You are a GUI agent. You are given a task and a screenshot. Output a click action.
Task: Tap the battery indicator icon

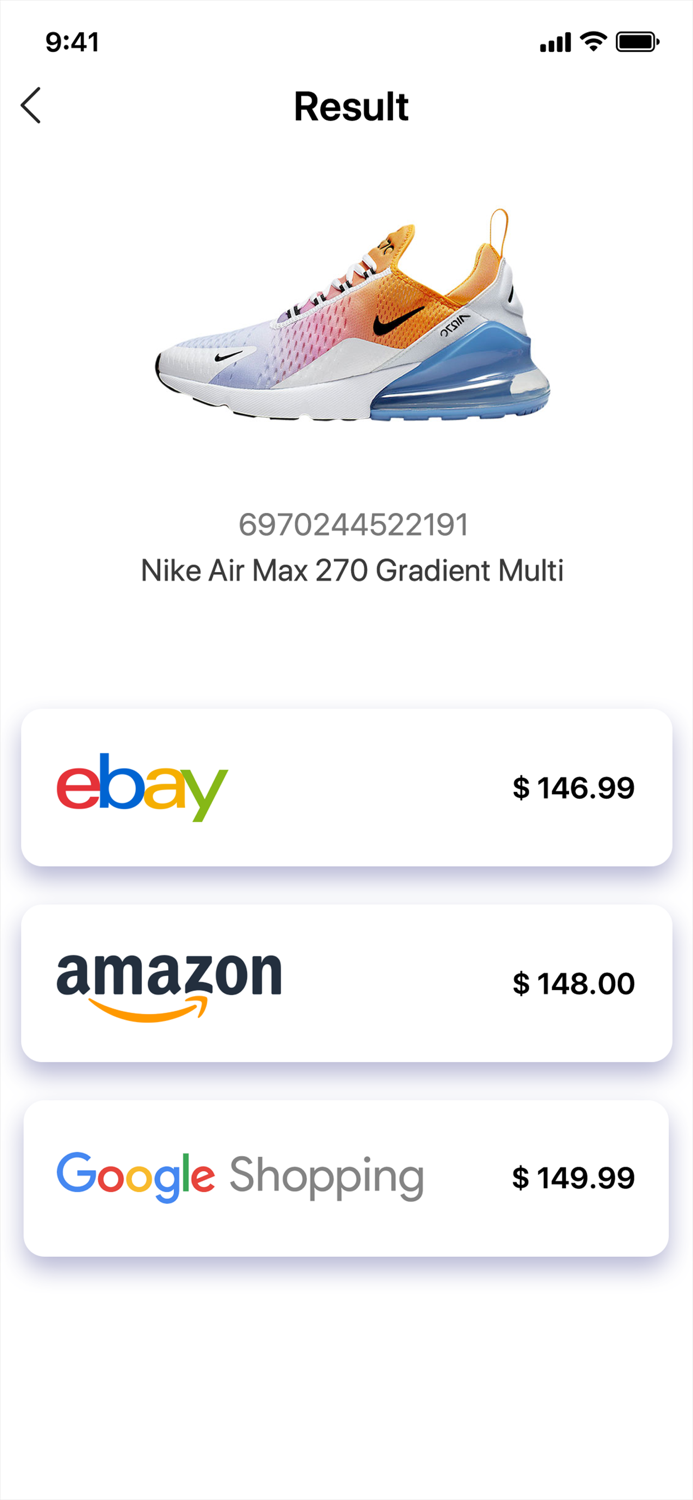pyautogui.click(x=637, y=41)
